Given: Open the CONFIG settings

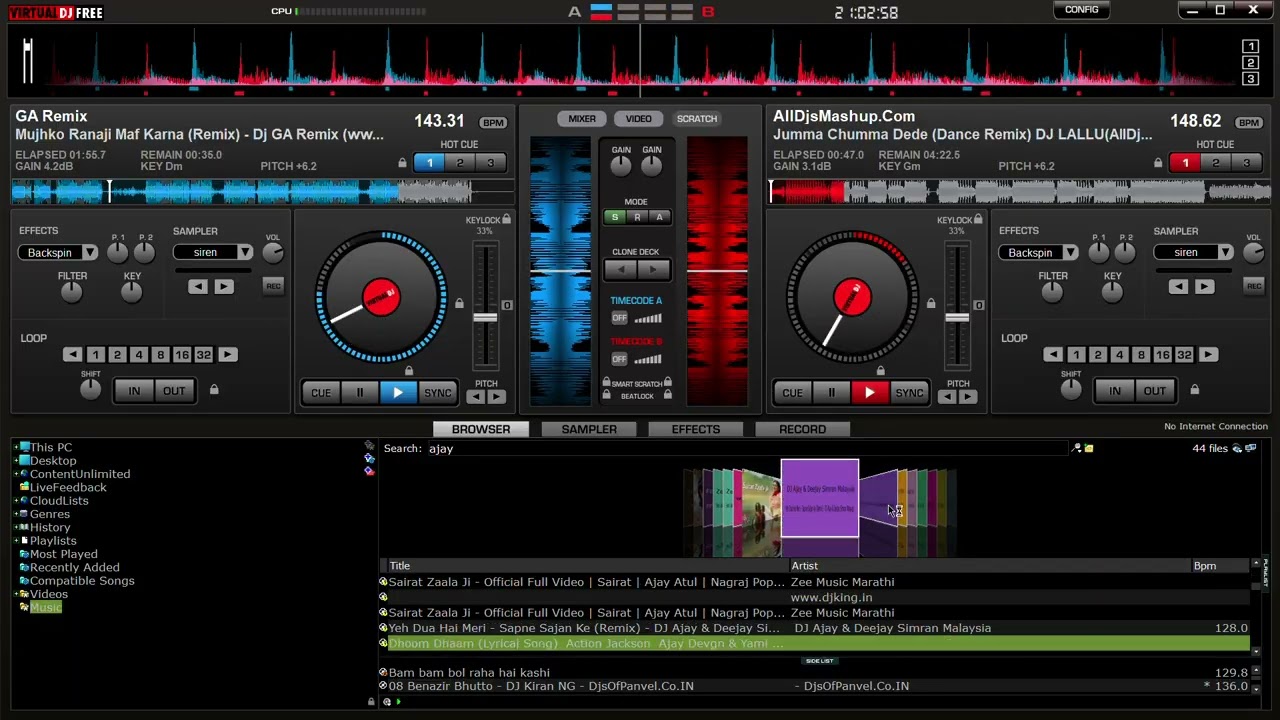Looking at the screenshot, I should 1082,10.
